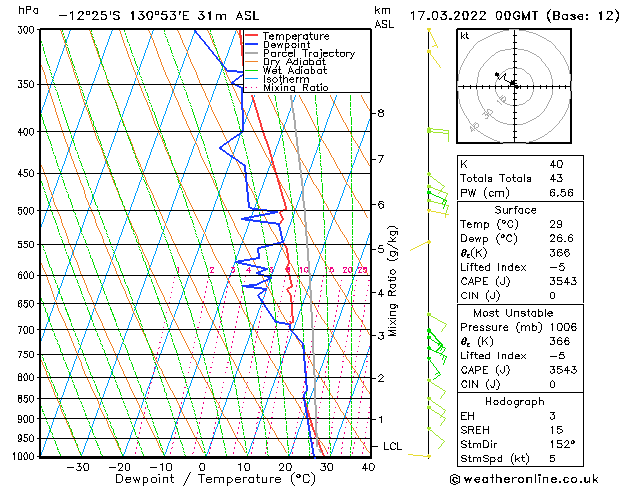Click the '-30' temperature axis label
This screenshot has width=629, height=486.
tap(78, 467)
